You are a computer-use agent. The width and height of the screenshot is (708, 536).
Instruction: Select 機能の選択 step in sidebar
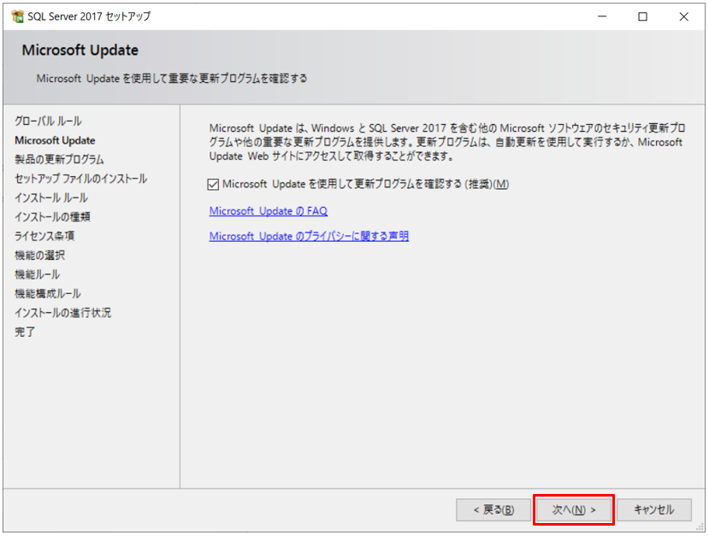[x=40, y=255]
